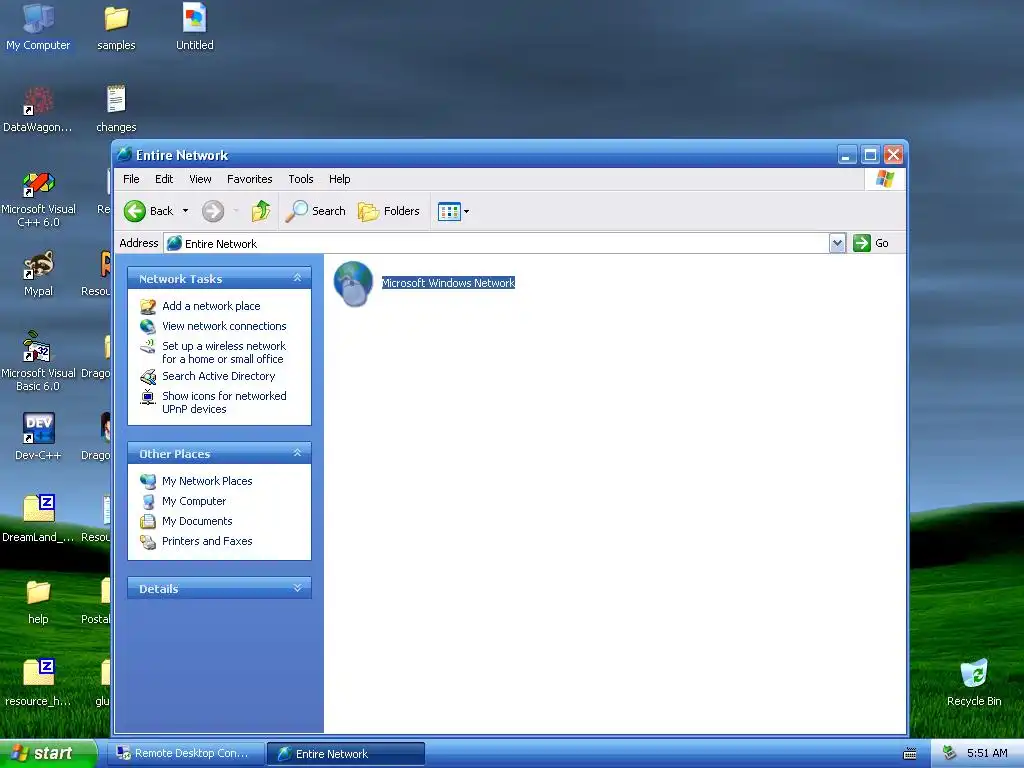Click the View network connections icon

click(x=148, y=326)
